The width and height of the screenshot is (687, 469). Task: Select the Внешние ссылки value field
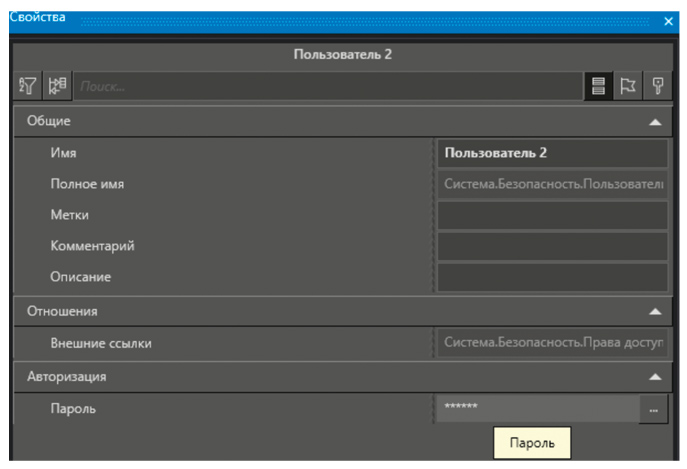[551, 344]
